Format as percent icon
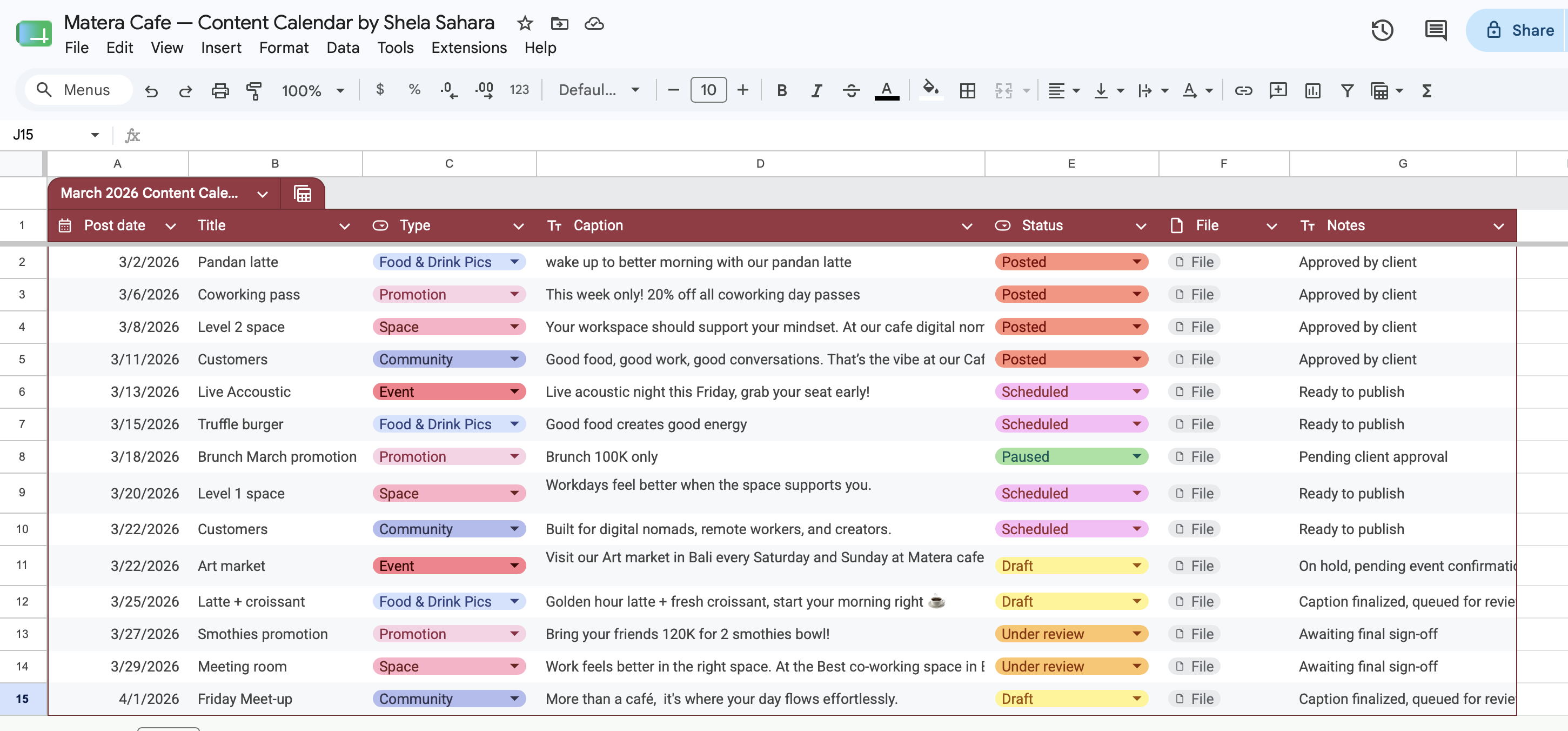The image size is (1568, 731). pyautogui.click(x=414, y=90)
